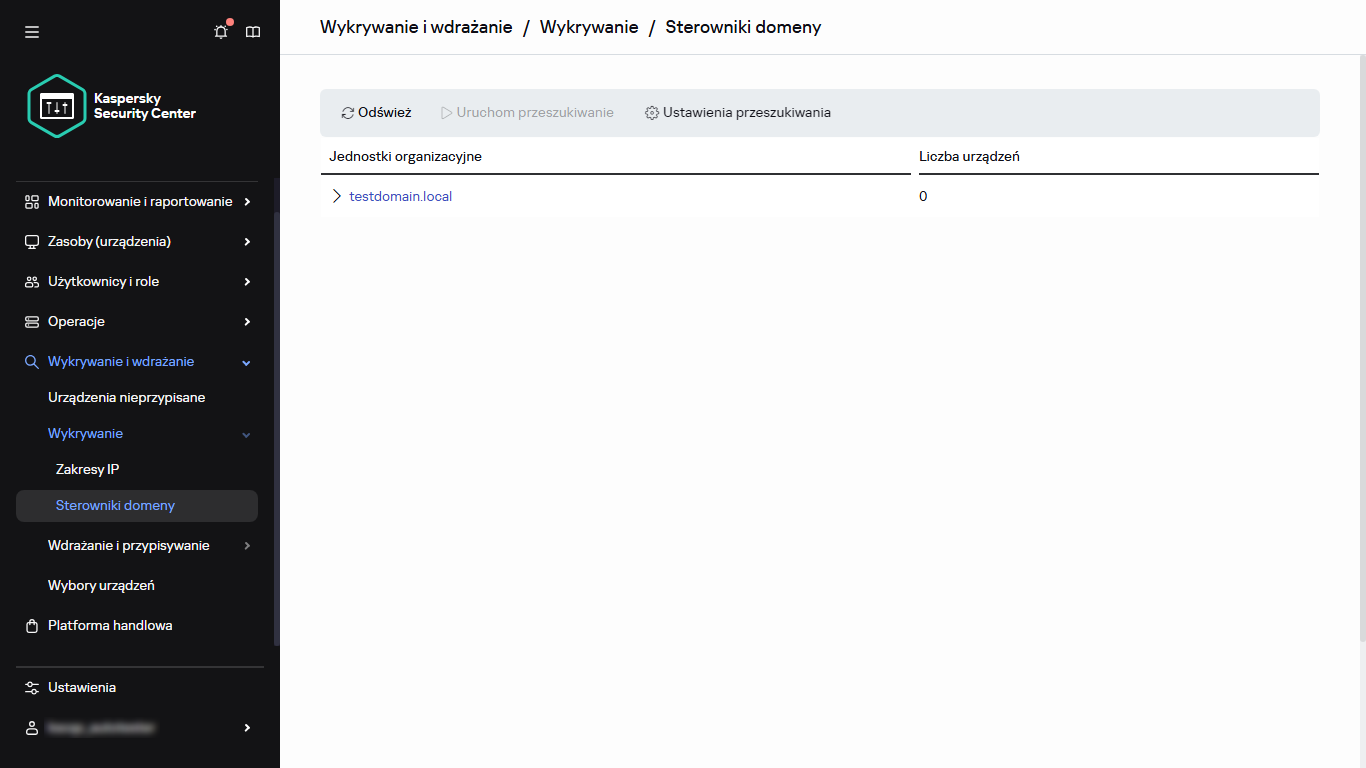The width and height of the screenshot is (1366, 768).
Task: Click the Ustawienia gear icon
Action: tap(30, 687)
